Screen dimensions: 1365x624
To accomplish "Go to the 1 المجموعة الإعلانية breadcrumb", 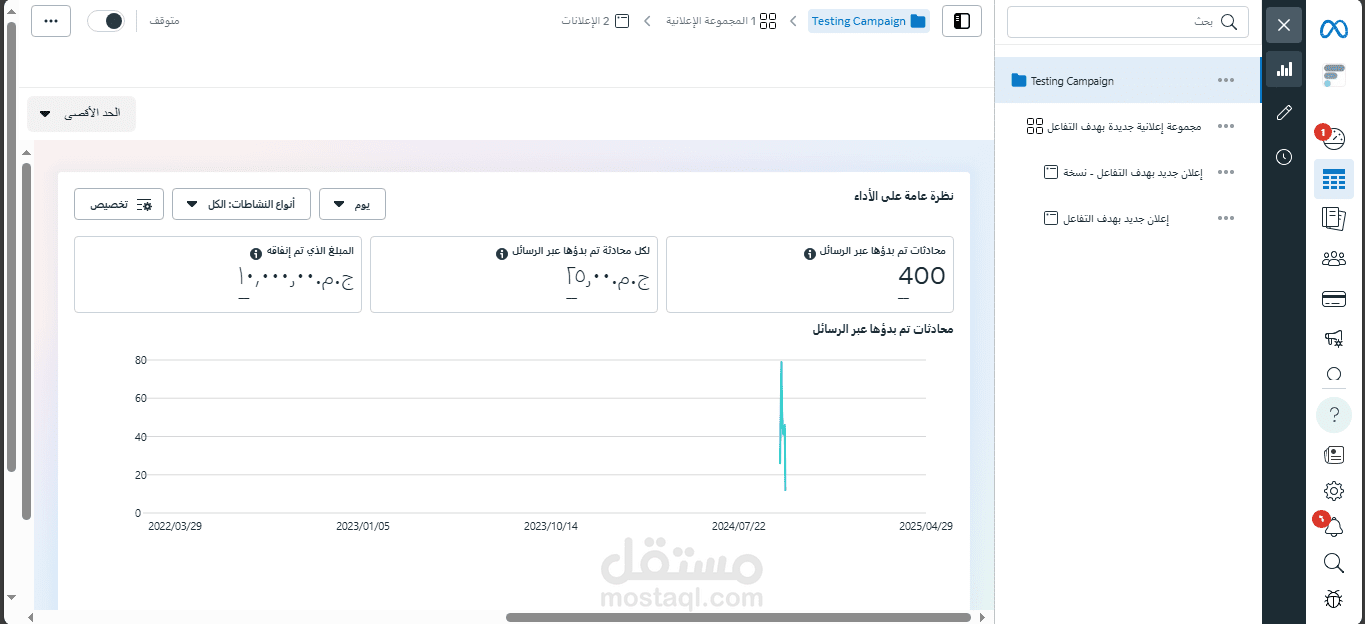I will (723, 21).
